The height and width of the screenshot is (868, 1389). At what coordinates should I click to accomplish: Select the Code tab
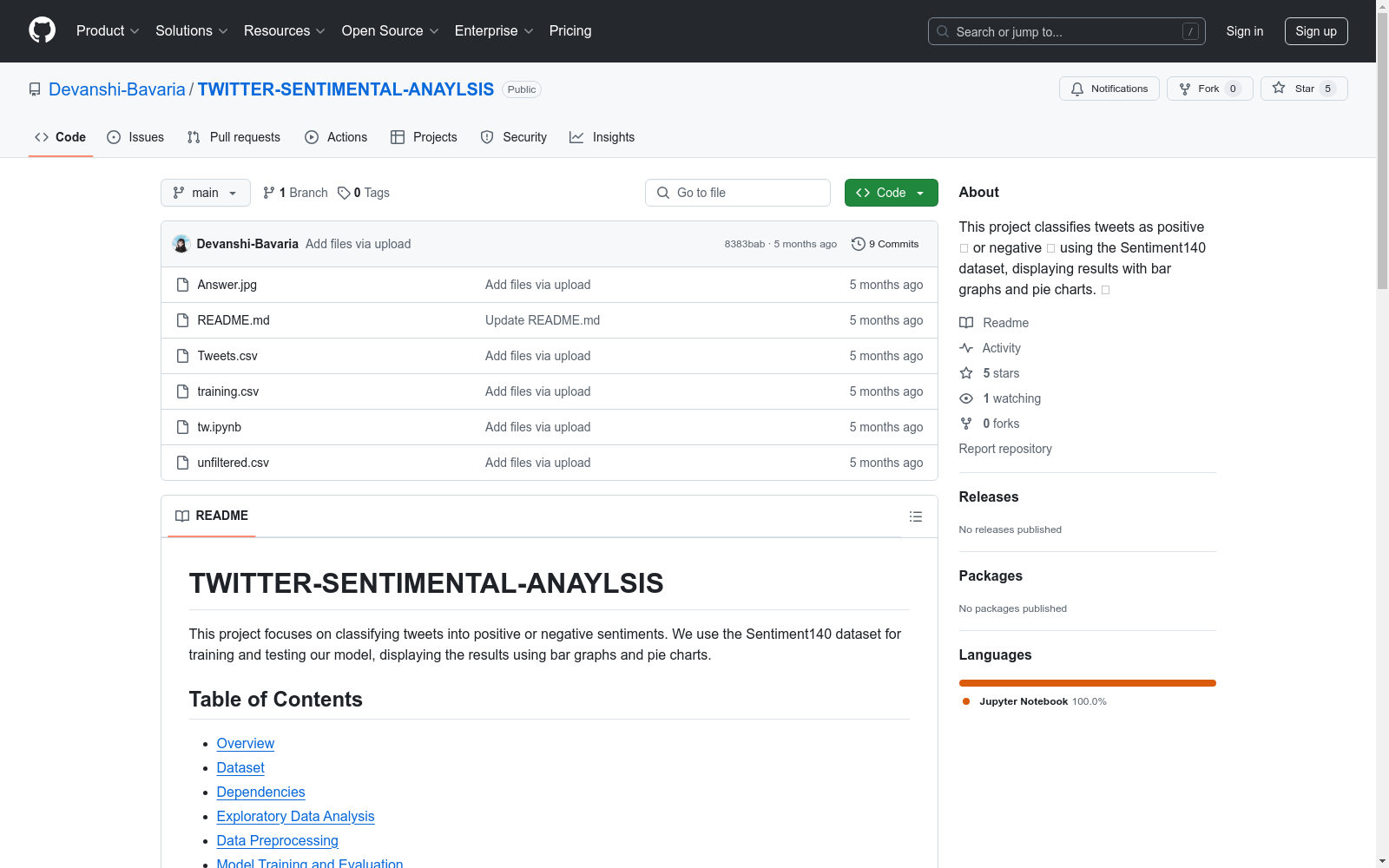pos(61,137)
